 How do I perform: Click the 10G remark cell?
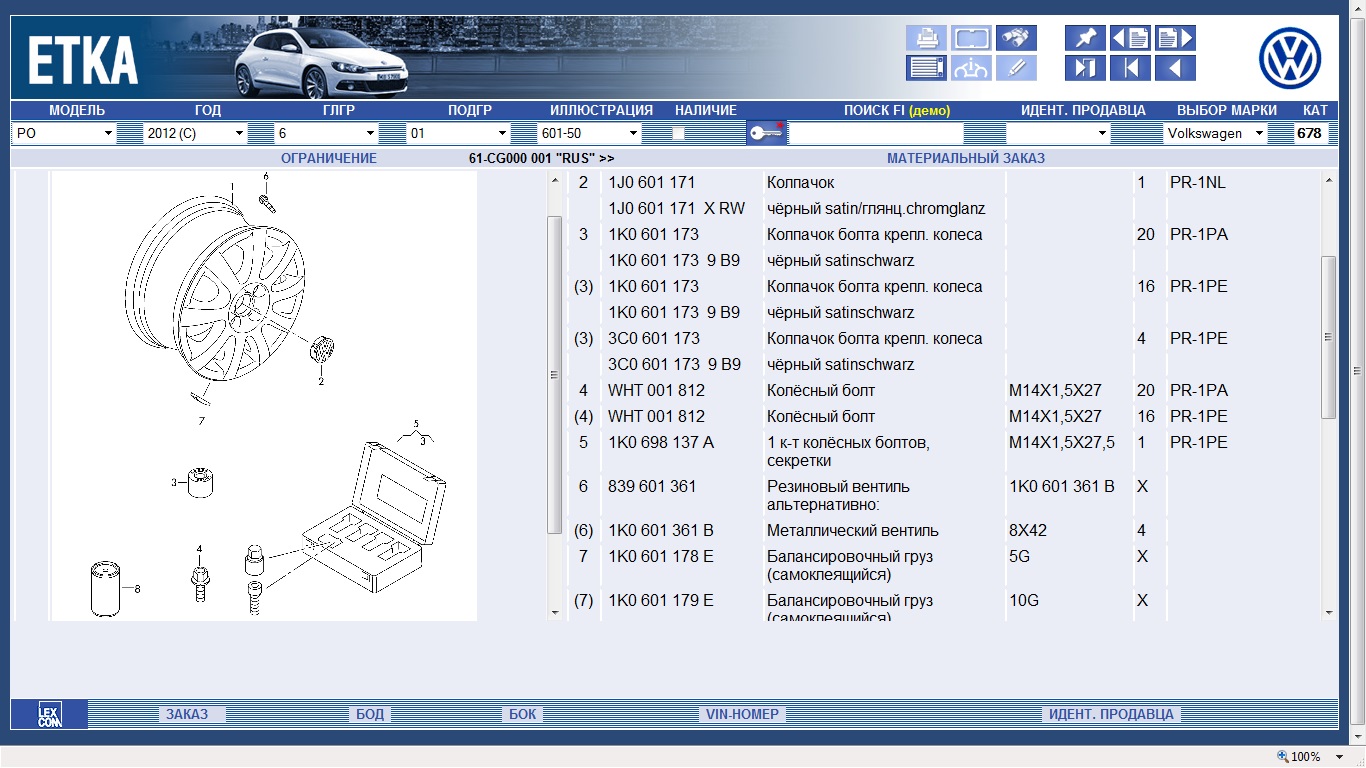pyautogui.click(x=1023, y=600)
